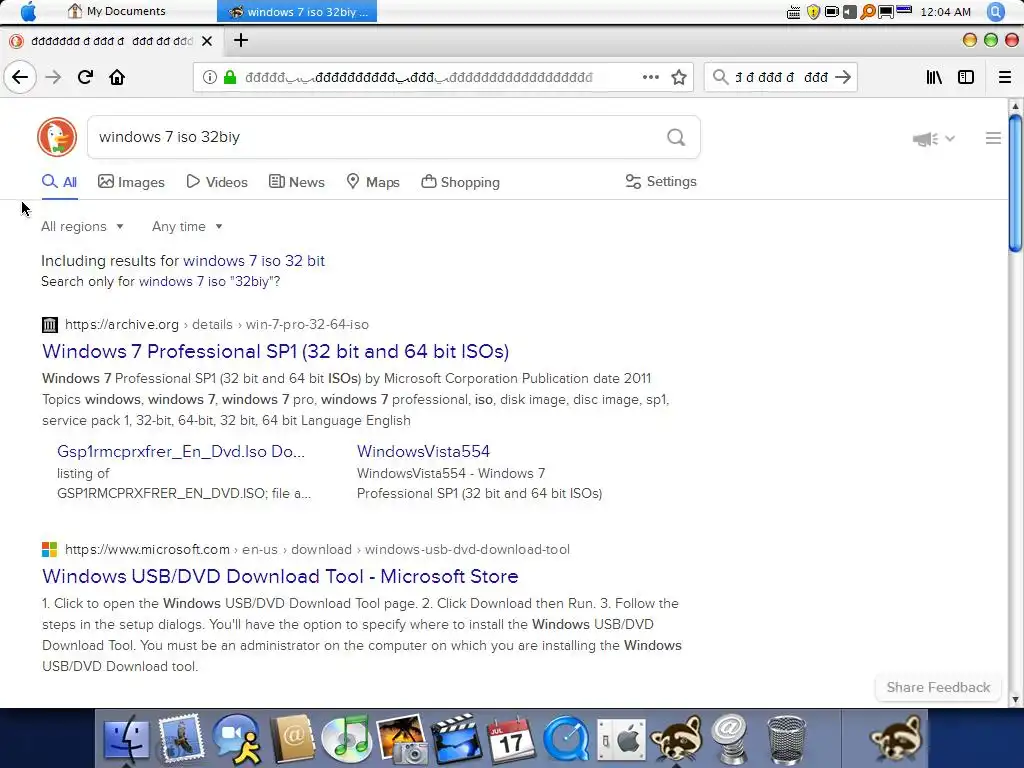Click the keyboard tray icon
The height and width of the screenshot is (768, 1024).
point(793,12)
